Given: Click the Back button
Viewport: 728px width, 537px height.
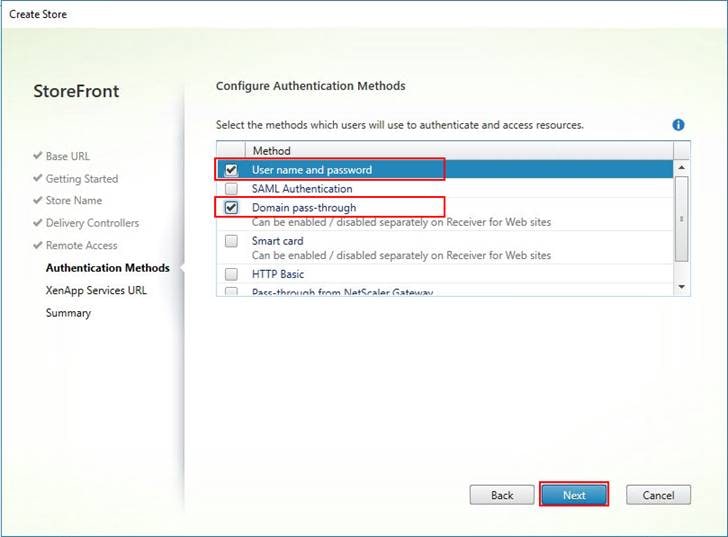Looking at the screenshot, I should [502, 495].
